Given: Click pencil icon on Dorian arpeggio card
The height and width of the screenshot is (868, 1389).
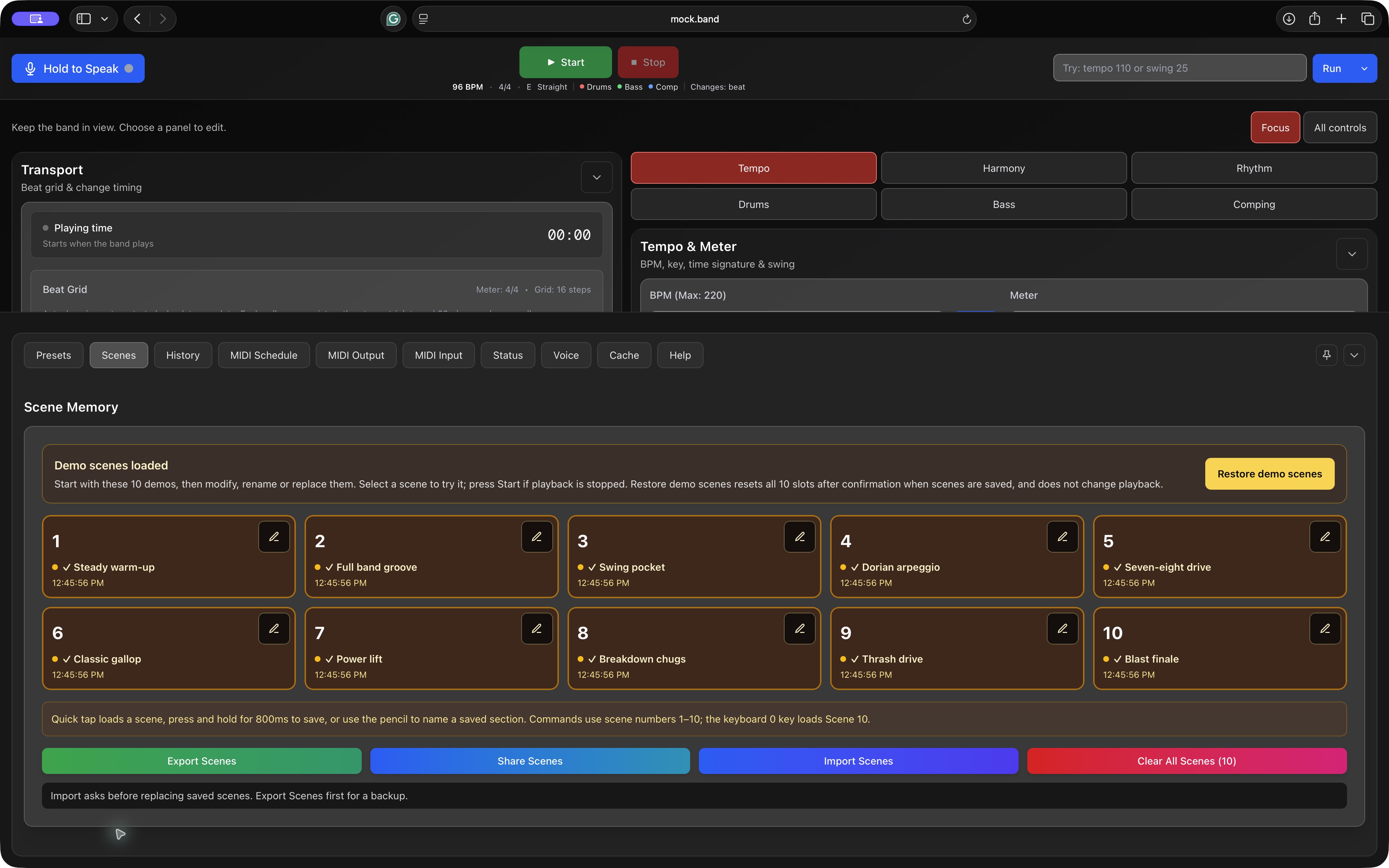Looking at the screenshot, I should (1062, 537).
